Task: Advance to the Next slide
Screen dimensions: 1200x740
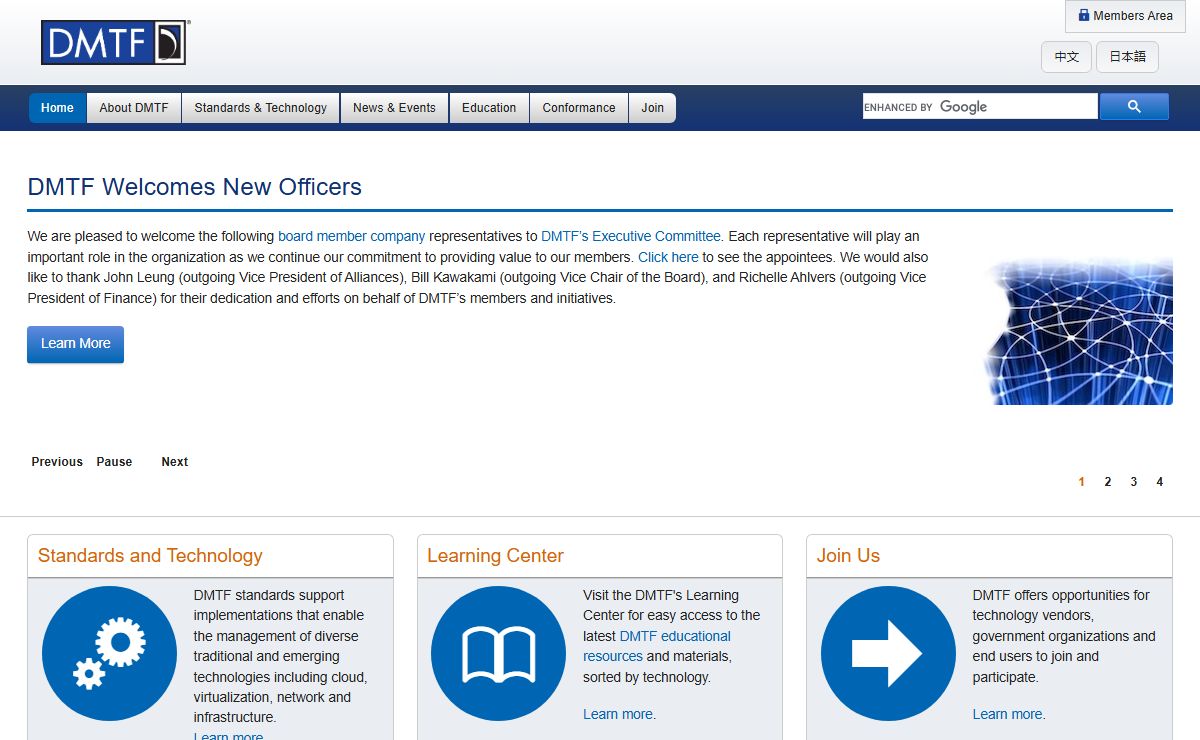Action: click(175, 462)
